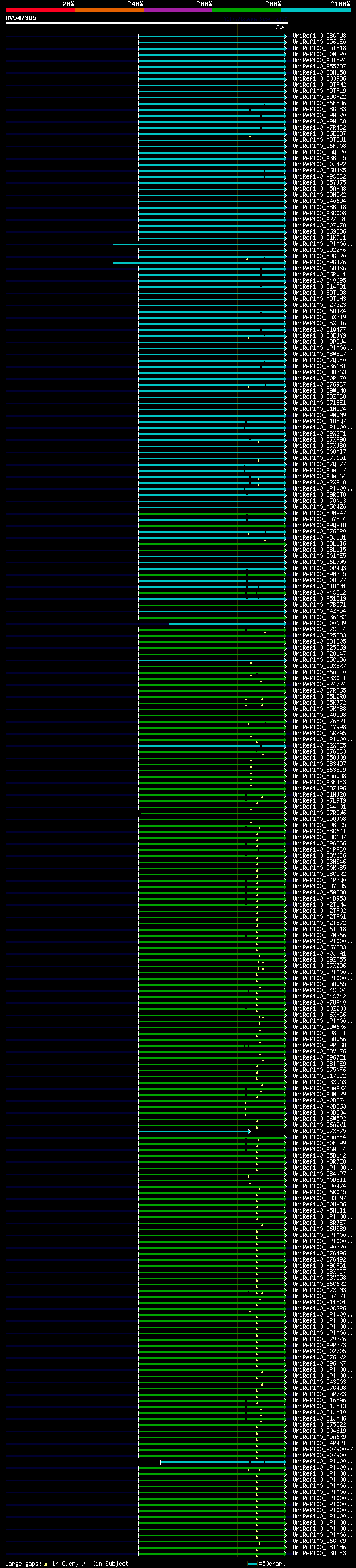Click the white query sequence bar
The width and height of the screenshot is (356, 1568).
tap(147, 22)
